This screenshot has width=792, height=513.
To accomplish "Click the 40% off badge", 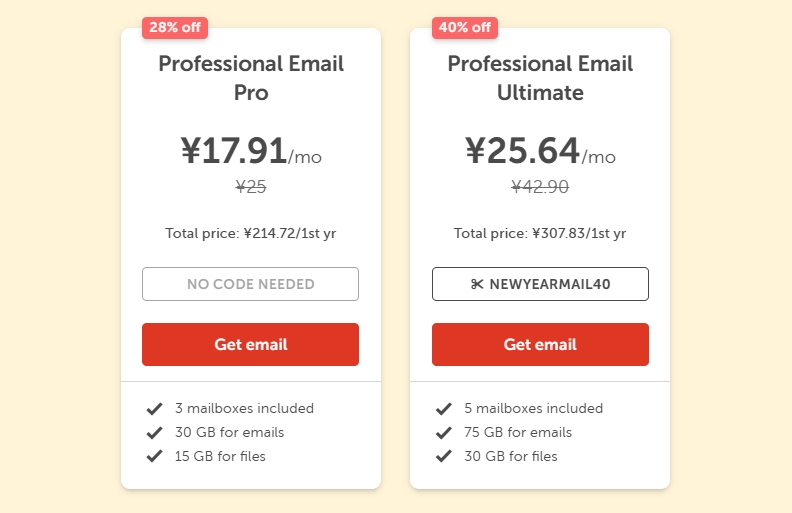I will pyautogui.click(x=464, y=27).
